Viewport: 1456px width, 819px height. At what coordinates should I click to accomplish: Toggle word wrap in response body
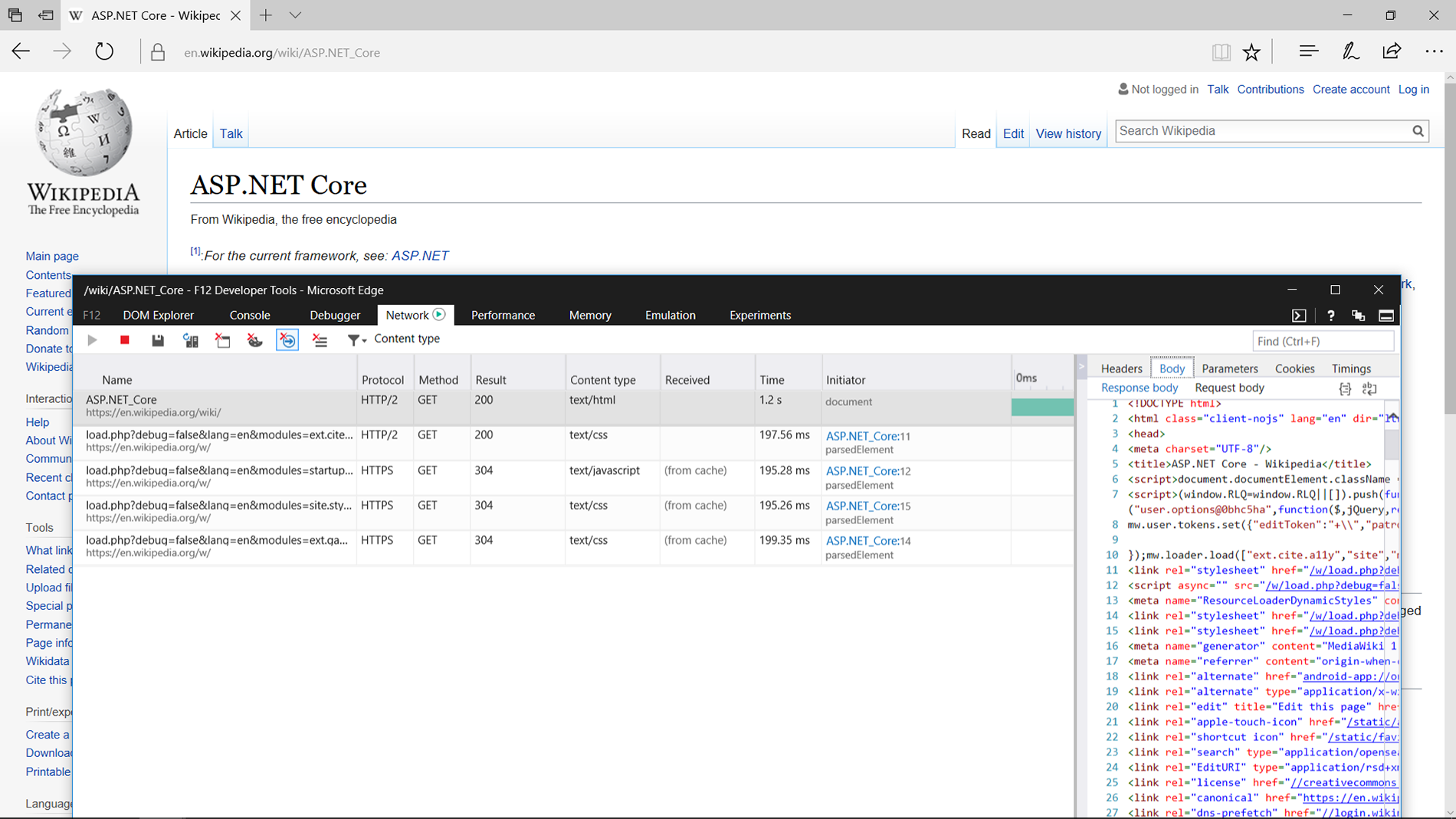click(x=1369, y=389)
